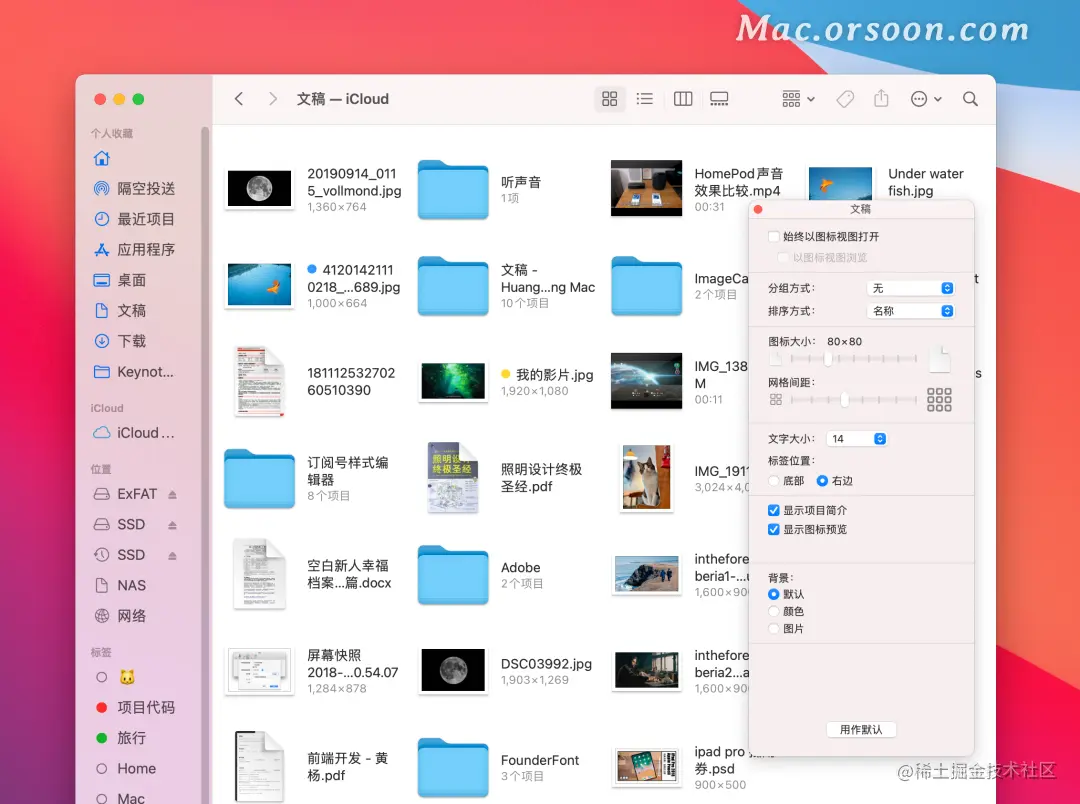The width and height of the screenshot is (1080, 804).
Task: Select 底部 label position
Action: tap(773, 481)
